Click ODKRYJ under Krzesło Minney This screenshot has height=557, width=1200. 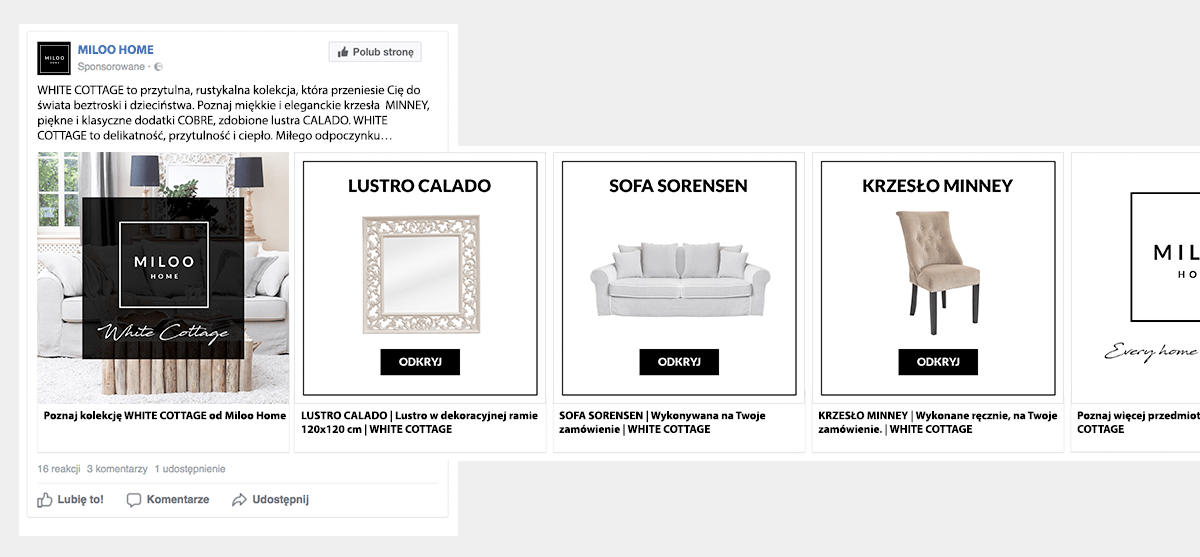coord(938,362)
